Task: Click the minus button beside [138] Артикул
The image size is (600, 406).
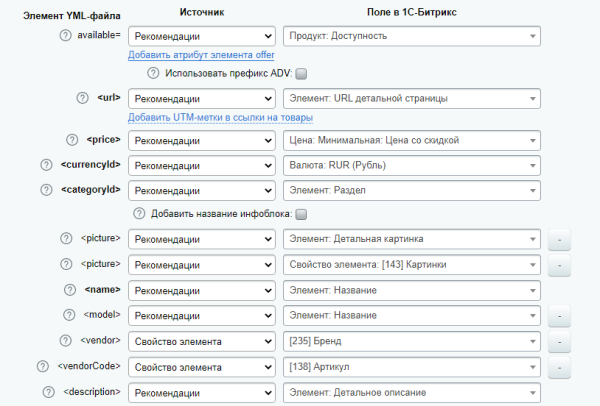Action: coord(559,368)
